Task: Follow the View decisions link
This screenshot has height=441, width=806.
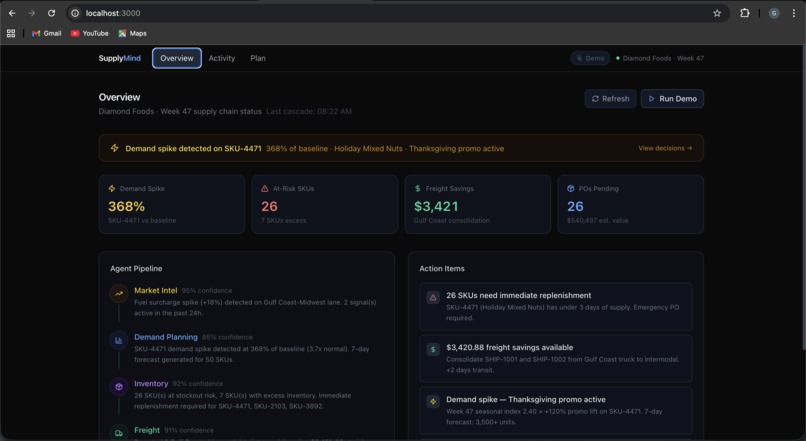Action: pyautogui.click(x=665, y=148)
